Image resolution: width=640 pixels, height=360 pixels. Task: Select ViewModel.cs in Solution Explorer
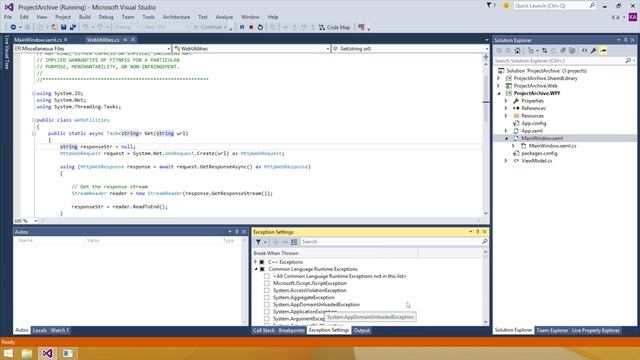pyautogui.click(x=536, y=161)
